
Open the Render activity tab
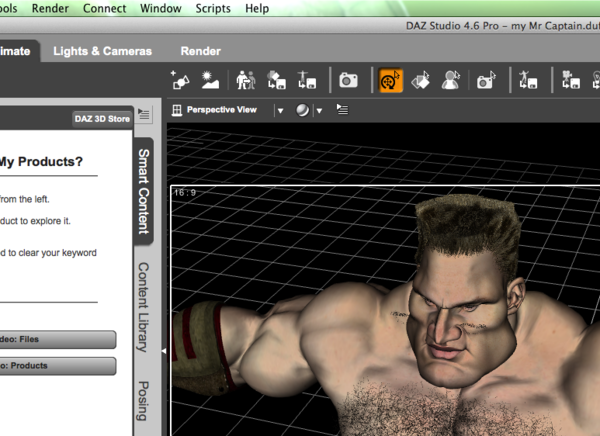point(200,50)
